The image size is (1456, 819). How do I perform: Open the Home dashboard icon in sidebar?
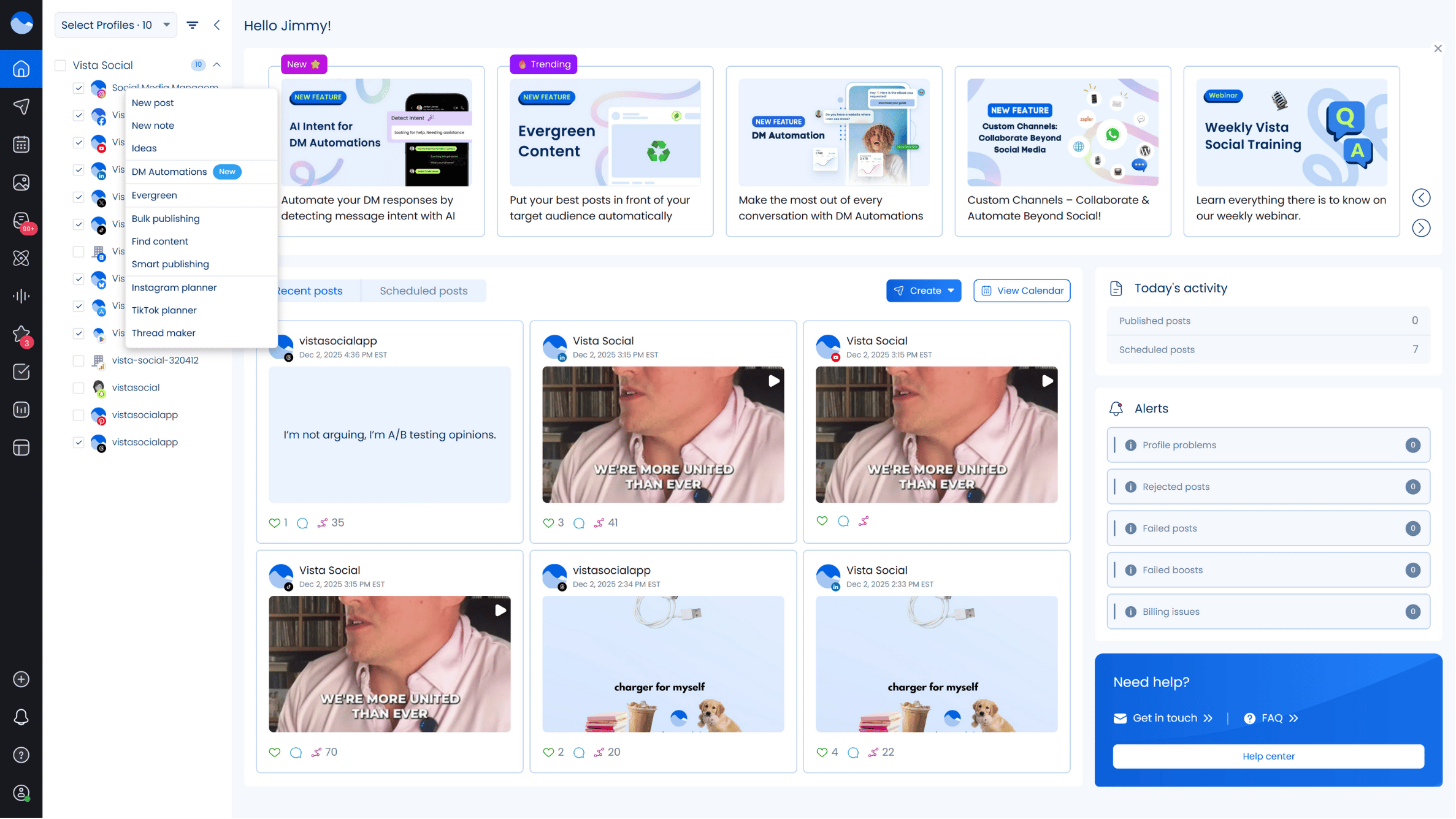[21, 69]
